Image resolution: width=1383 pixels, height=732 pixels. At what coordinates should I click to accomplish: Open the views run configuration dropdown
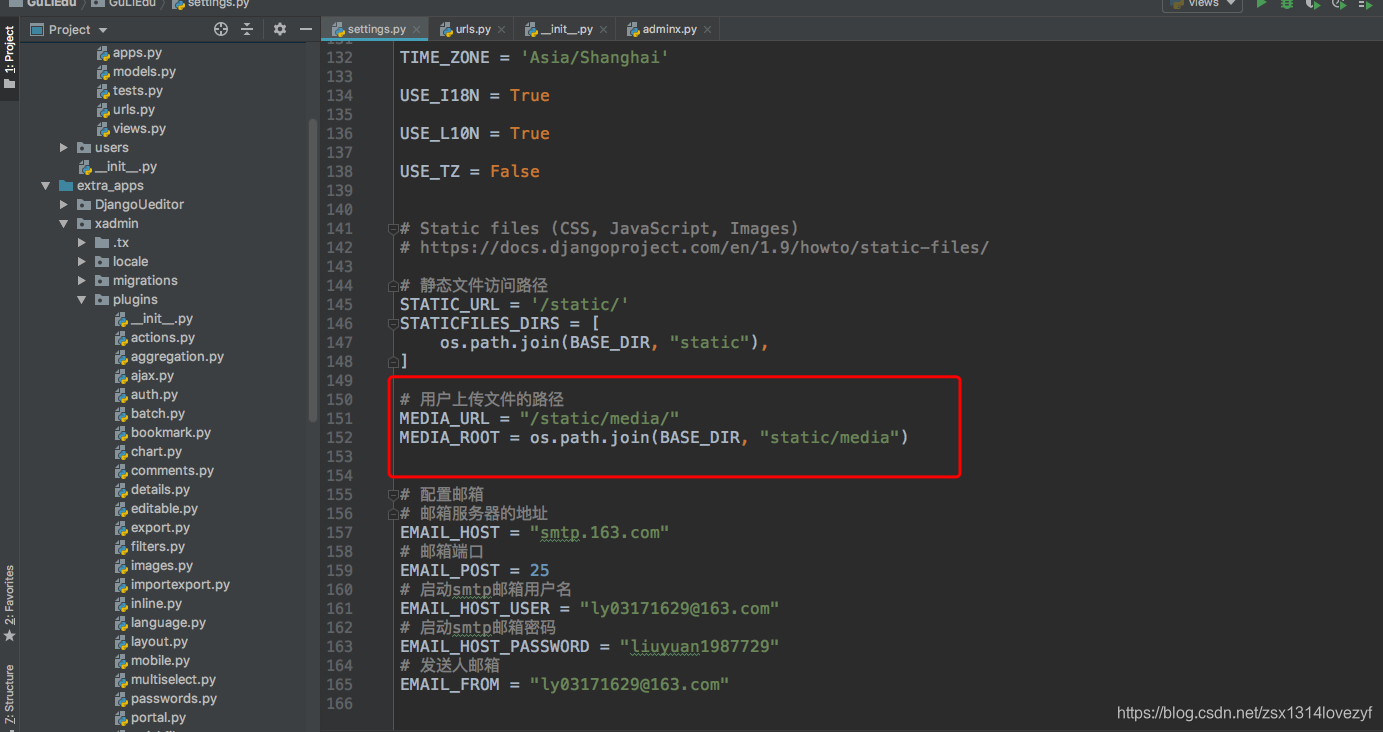click(1202, 4)
